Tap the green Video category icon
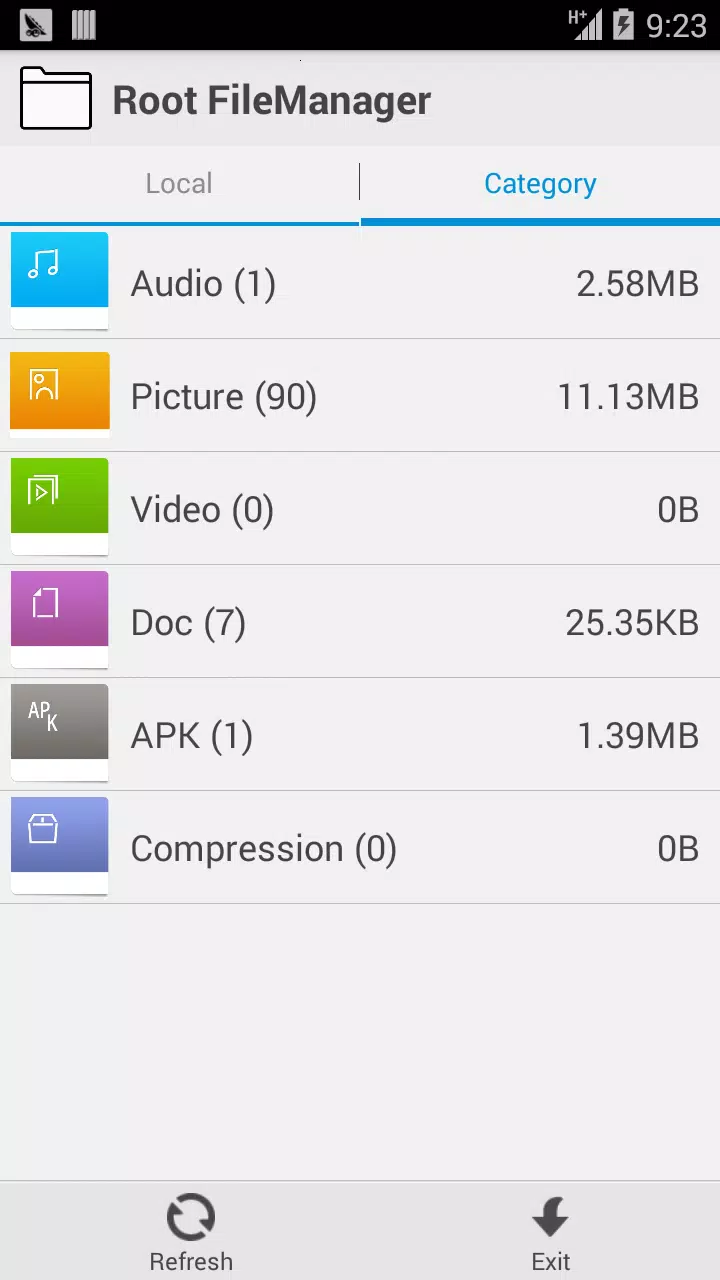The height and width of the screenshot is (1280, 720). point(59,507)
